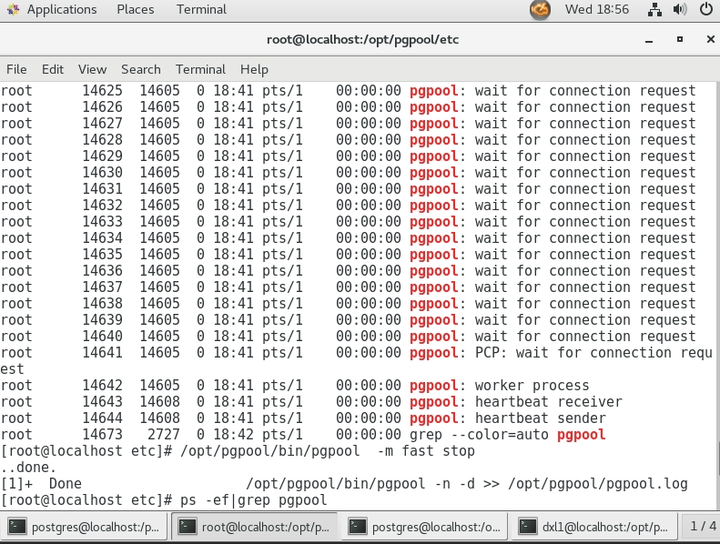The height and width of the screenshot is (544, 720).
Task: Switch to postgres@localhost:/o... taskbar window
Action: pyautogui.click(x=425, y=527)
